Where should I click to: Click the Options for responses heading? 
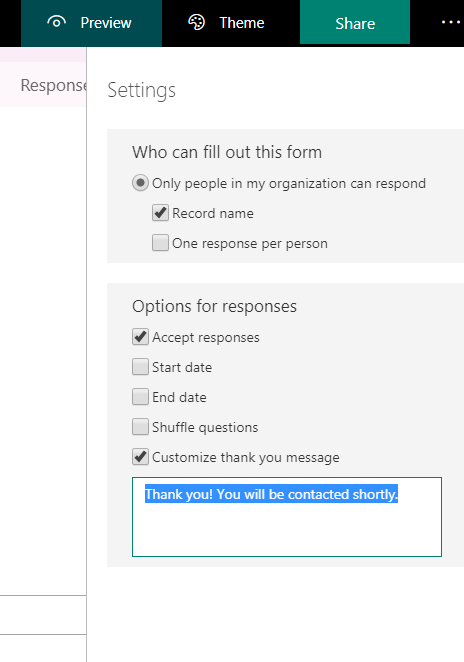tap(214, 307)
